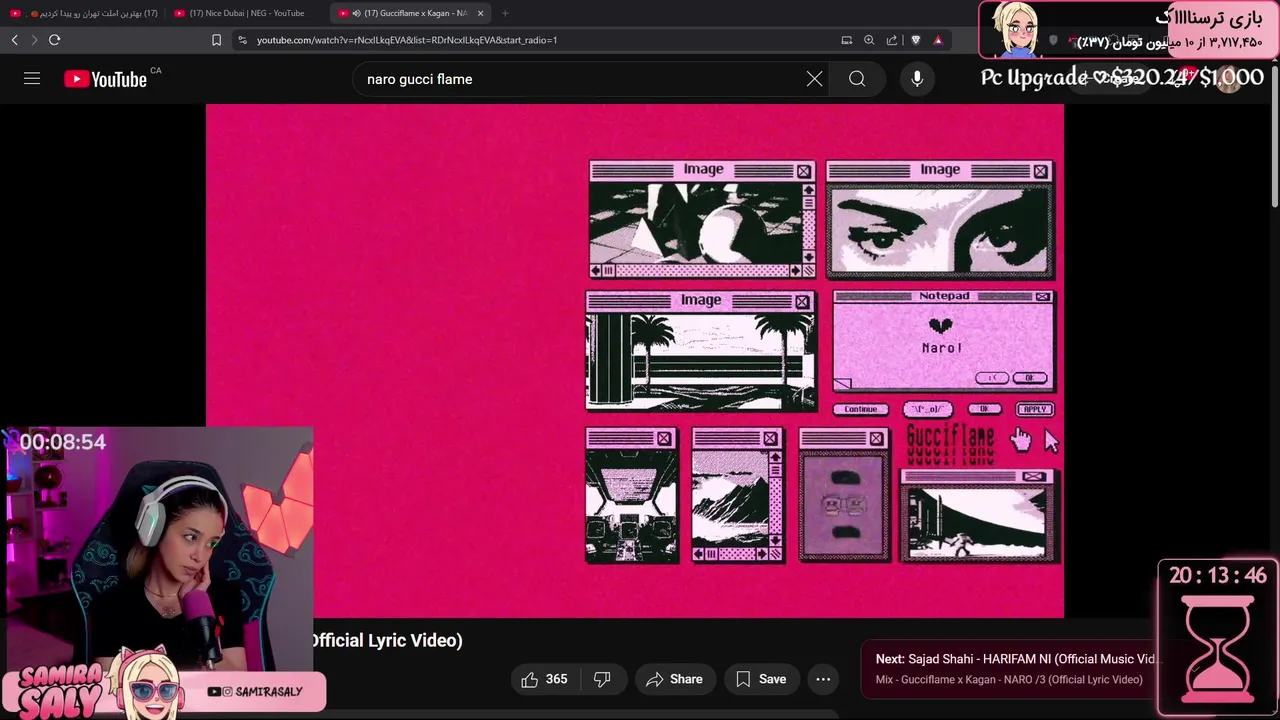
Task: Open site settings icon in address bar
Action: pyautogui.click(x=242, y=40)
